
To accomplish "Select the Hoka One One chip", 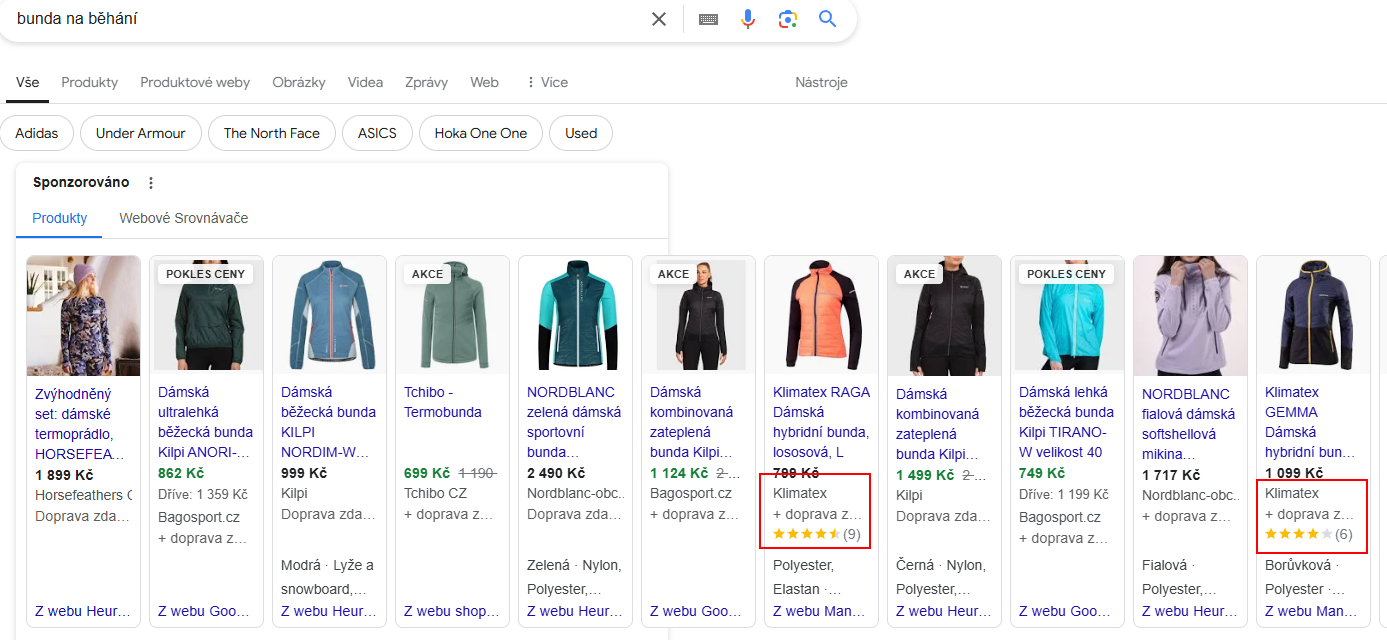I will (x=481, y=133).
